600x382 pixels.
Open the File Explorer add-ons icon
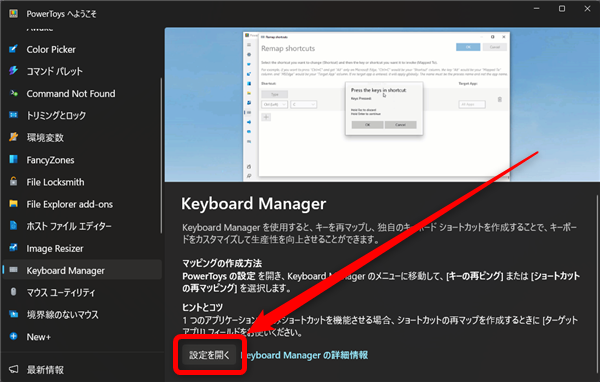tap(13, 204)
